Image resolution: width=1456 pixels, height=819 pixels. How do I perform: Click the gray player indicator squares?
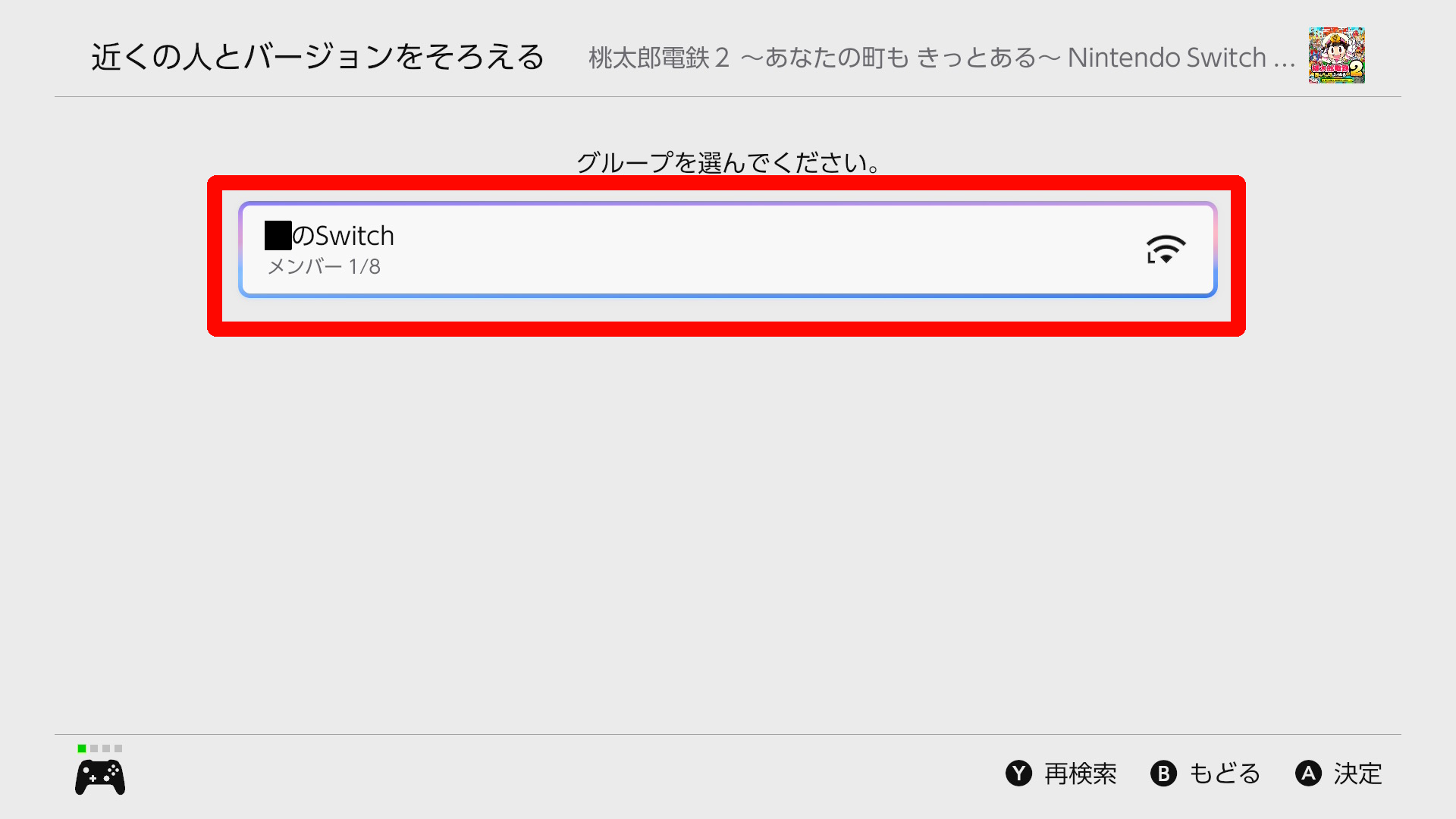pyautogui.click(x=106, y=748)
